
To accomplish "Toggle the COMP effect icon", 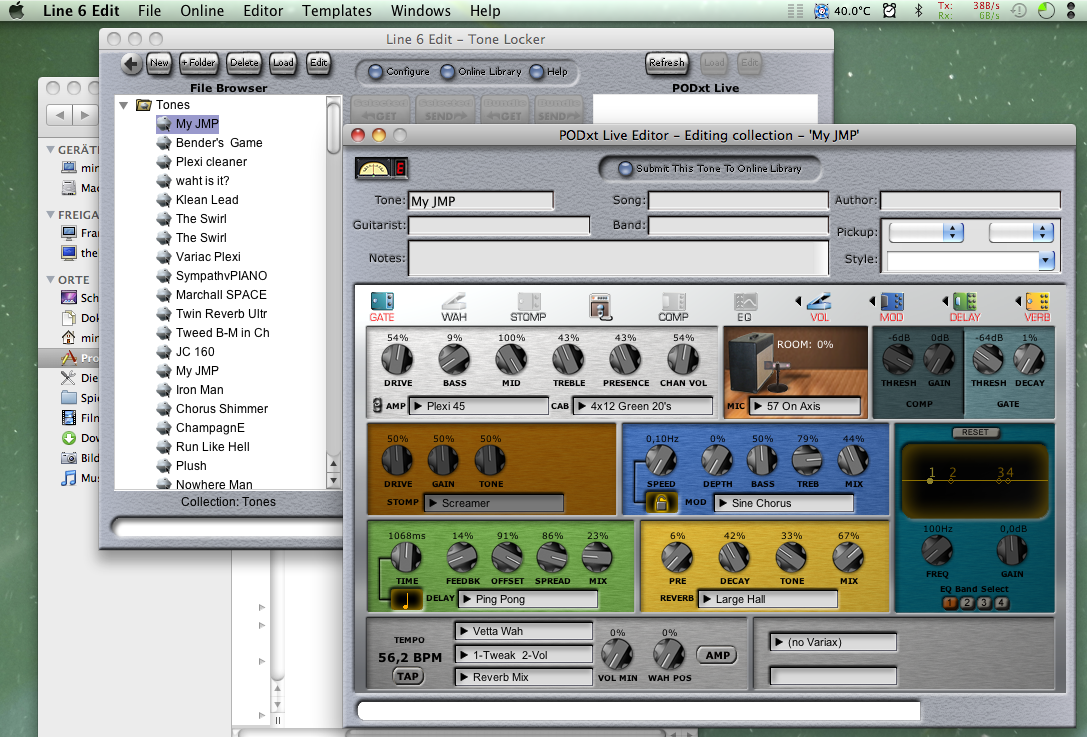I will 673,302.
